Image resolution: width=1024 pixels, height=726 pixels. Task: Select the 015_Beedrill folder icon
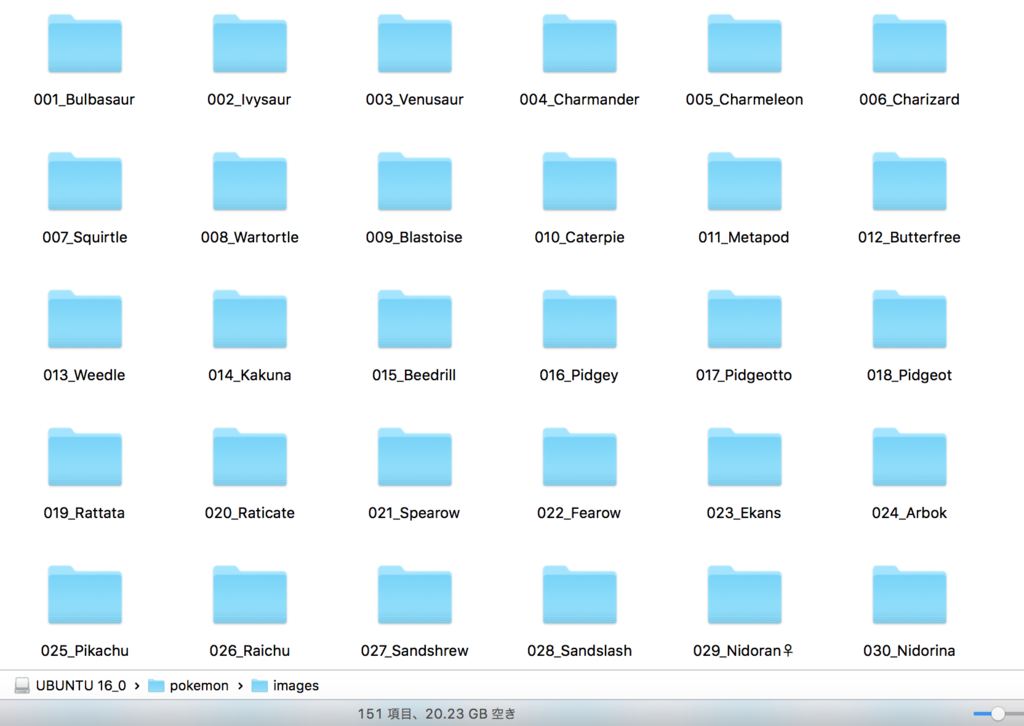pyautogui.click(x=415, y=319)
